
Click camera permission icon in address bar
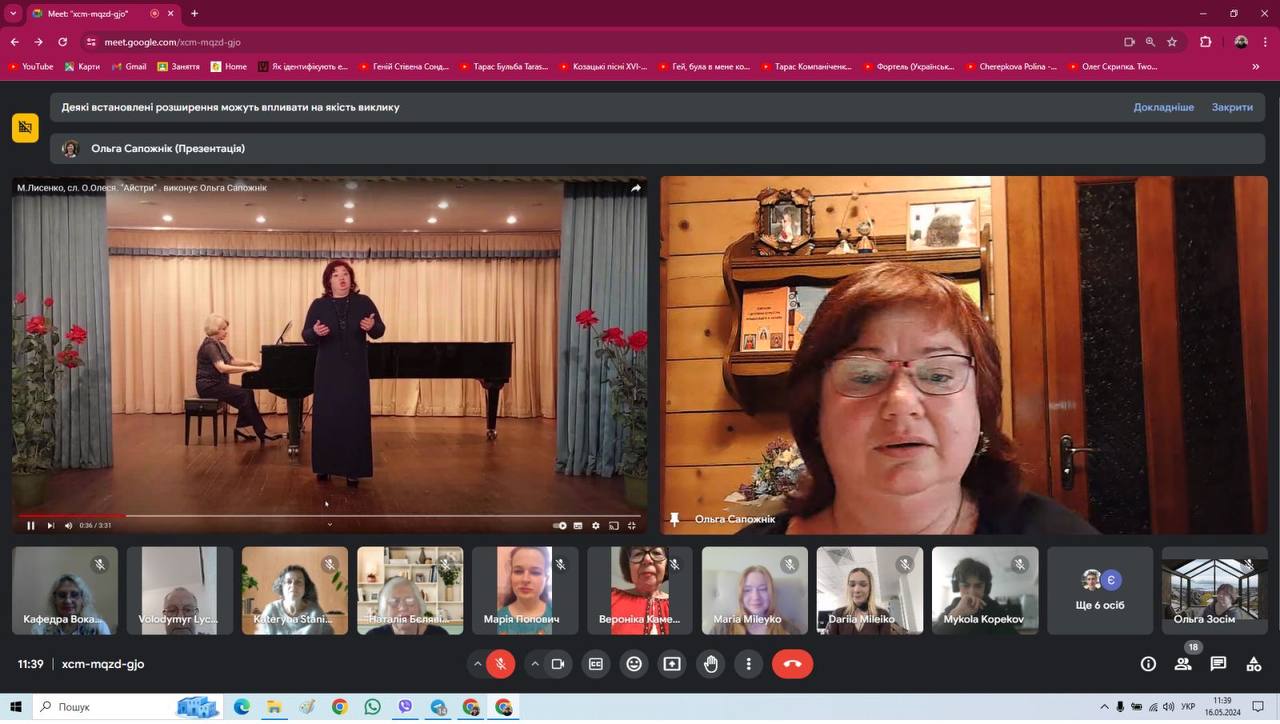tap(1129, 42)
